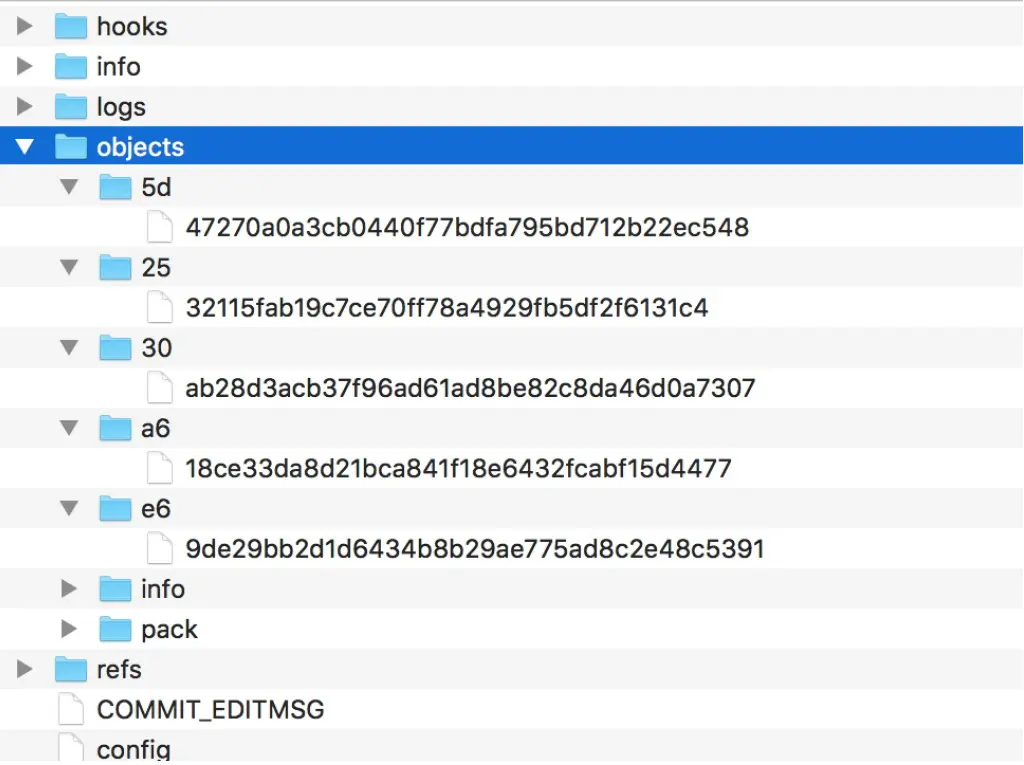The image size is (1024, 765).
Task: Expand the nested info folder under objects
Action: click(x=69, y=589)
